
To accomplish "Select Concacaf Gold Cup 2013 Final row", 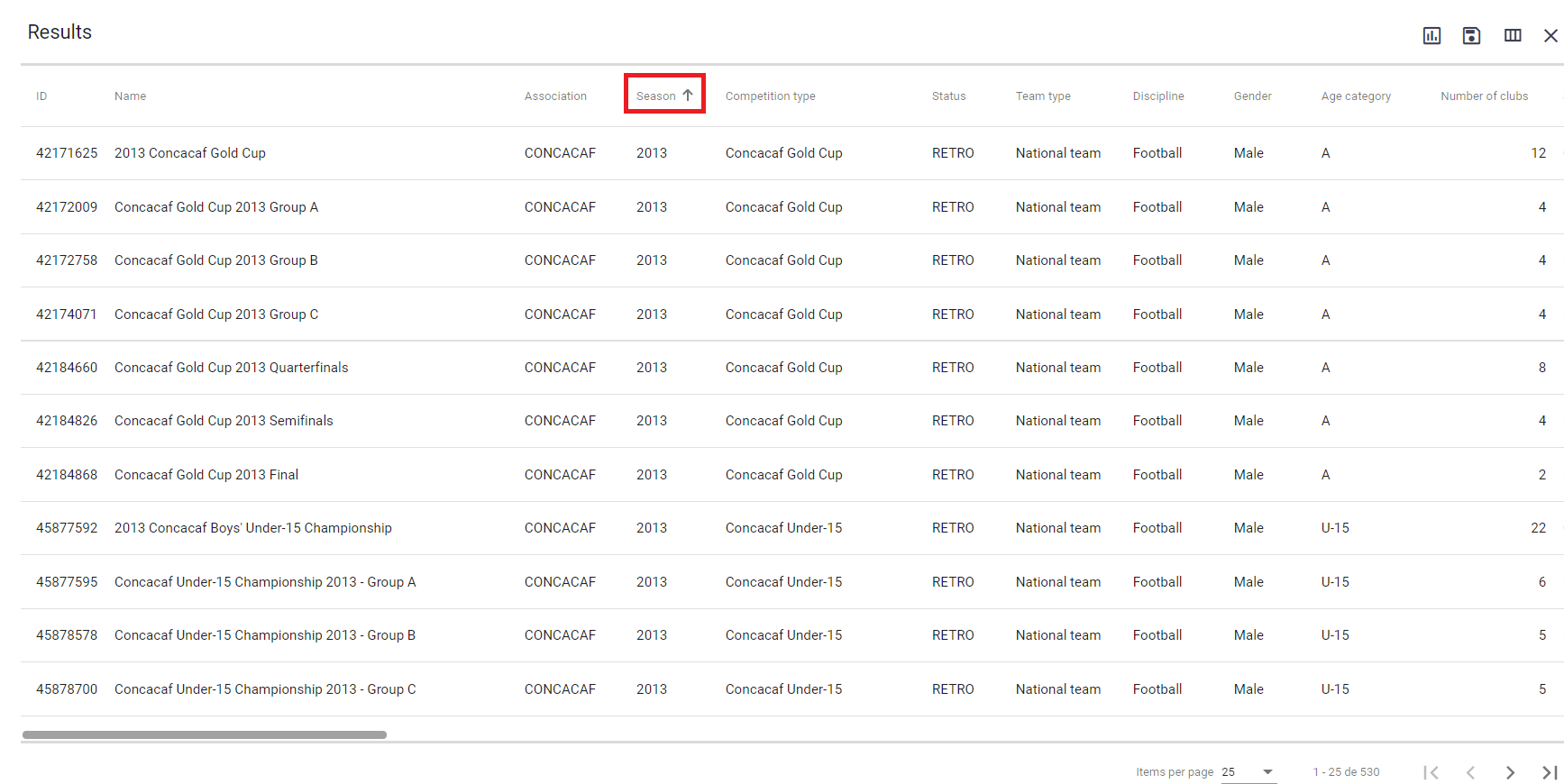I will (206, 475).
